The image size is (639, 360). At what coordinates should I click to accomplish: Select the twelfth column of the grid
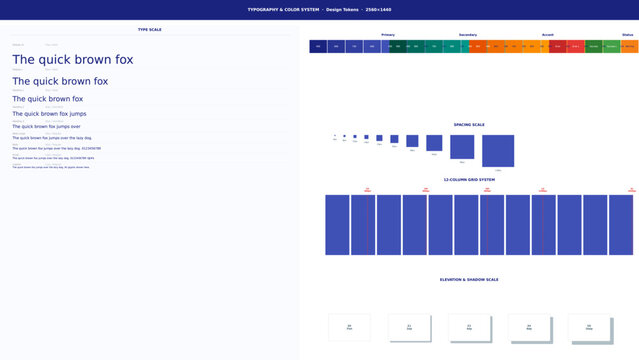tap(621, 225)
